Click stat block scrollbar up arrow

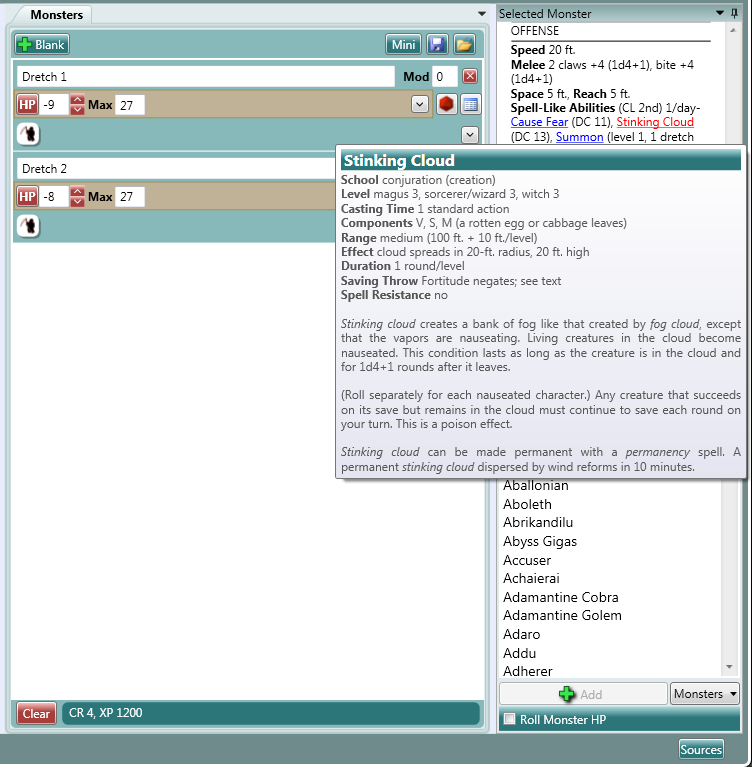point(732,30)
